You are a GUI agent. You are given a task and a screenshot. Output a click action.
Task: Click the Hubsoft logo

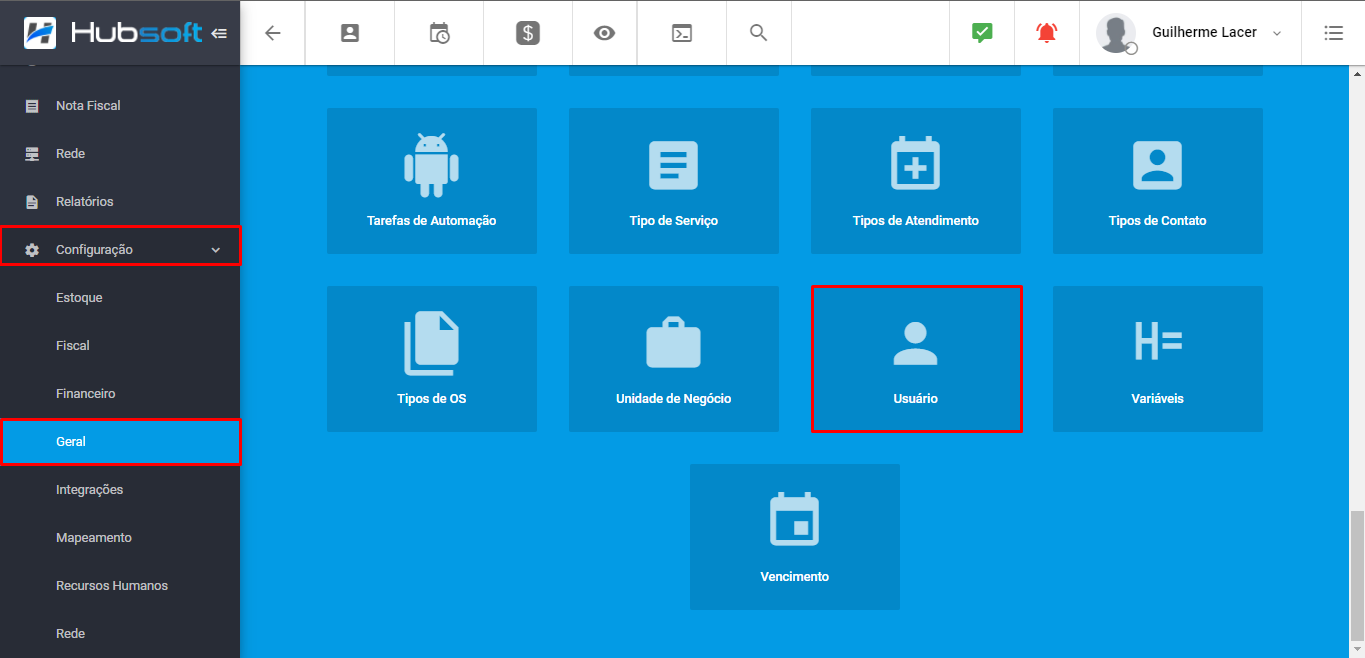113,33
